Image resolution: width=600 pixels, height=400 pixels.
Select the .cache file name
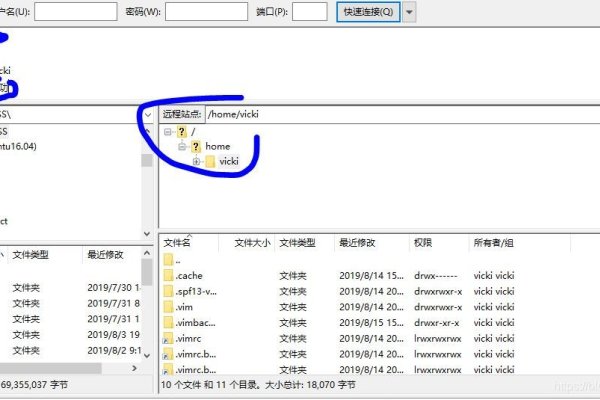(189, 276)
